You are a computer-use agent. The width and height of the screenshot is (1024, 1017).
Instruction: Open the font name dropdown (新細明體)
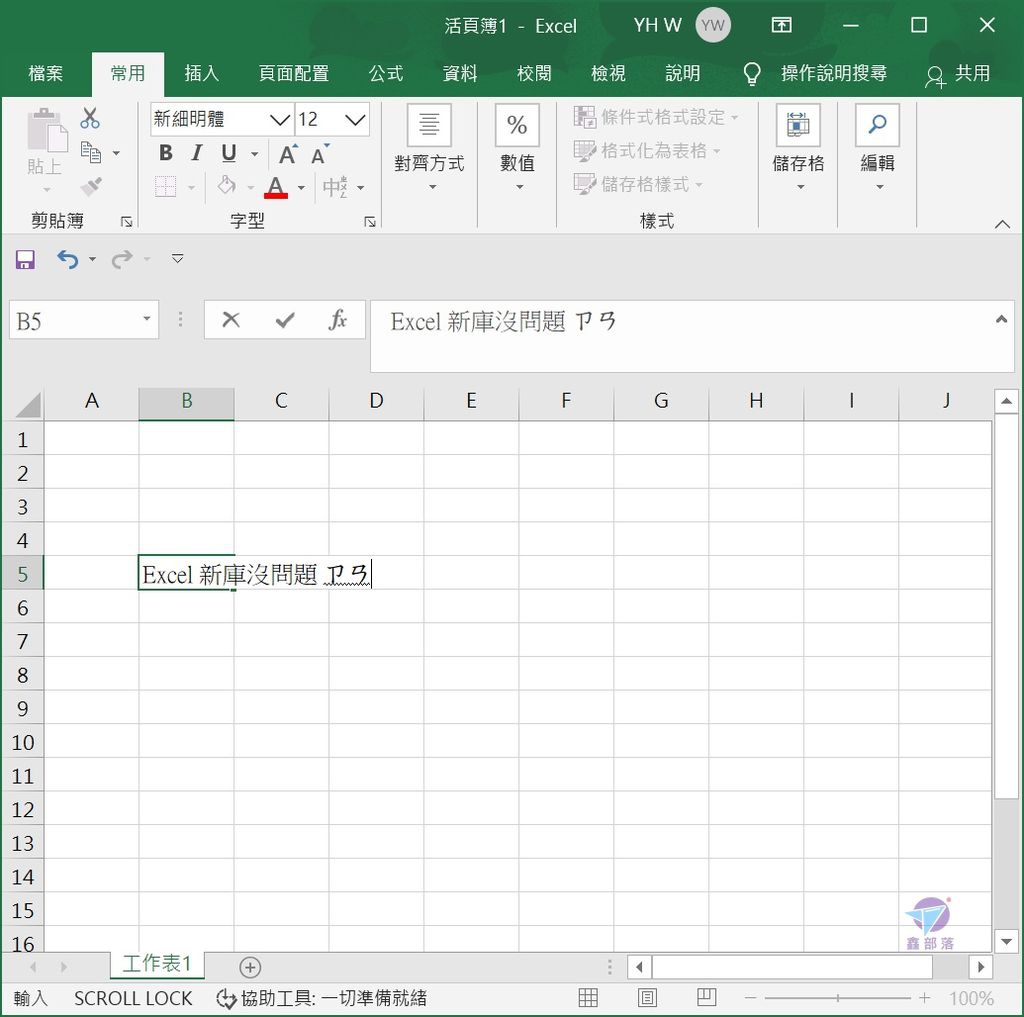coord(280,120)
